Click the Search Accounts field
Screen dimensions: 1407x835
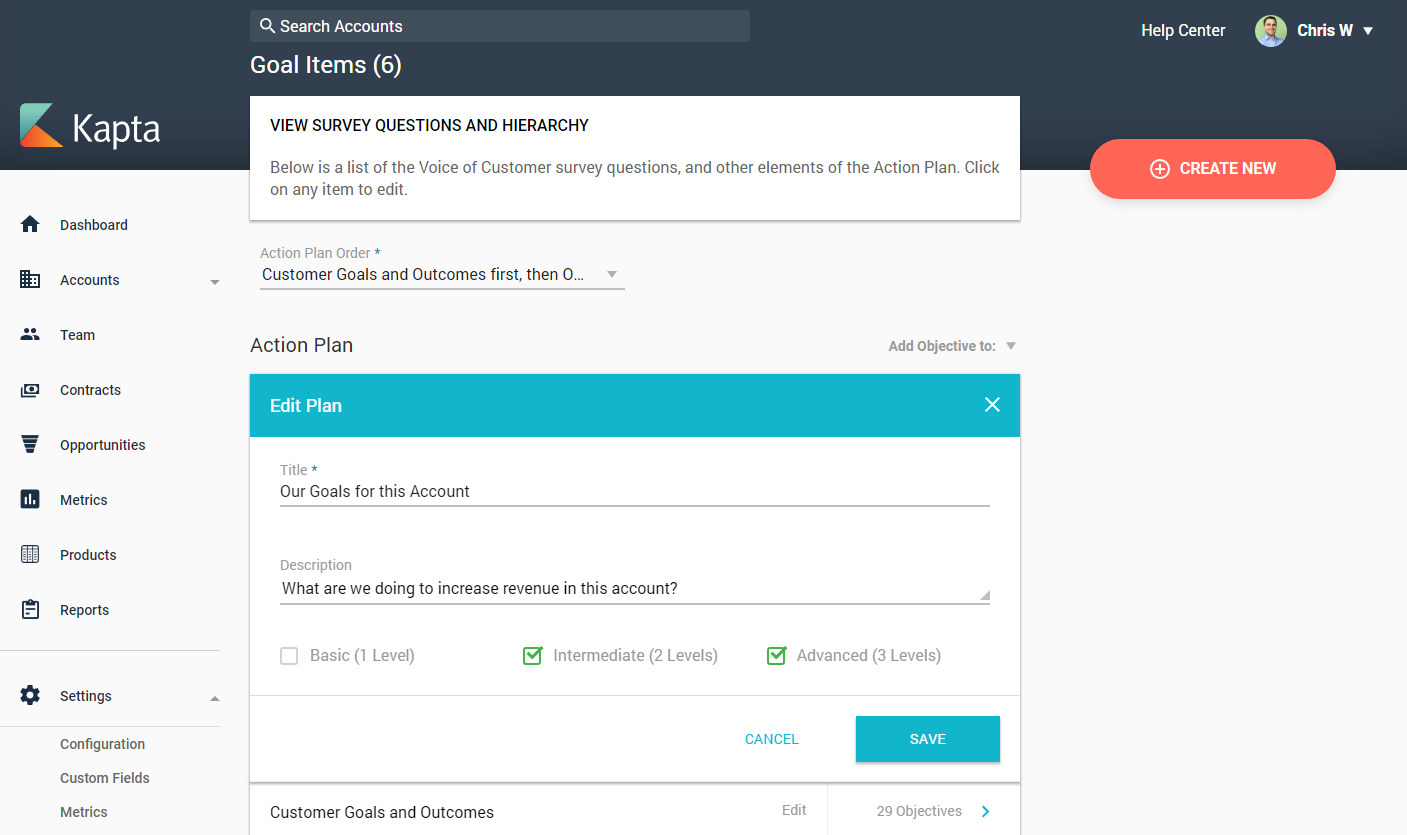pyautogui.click(x=500, y=26)
